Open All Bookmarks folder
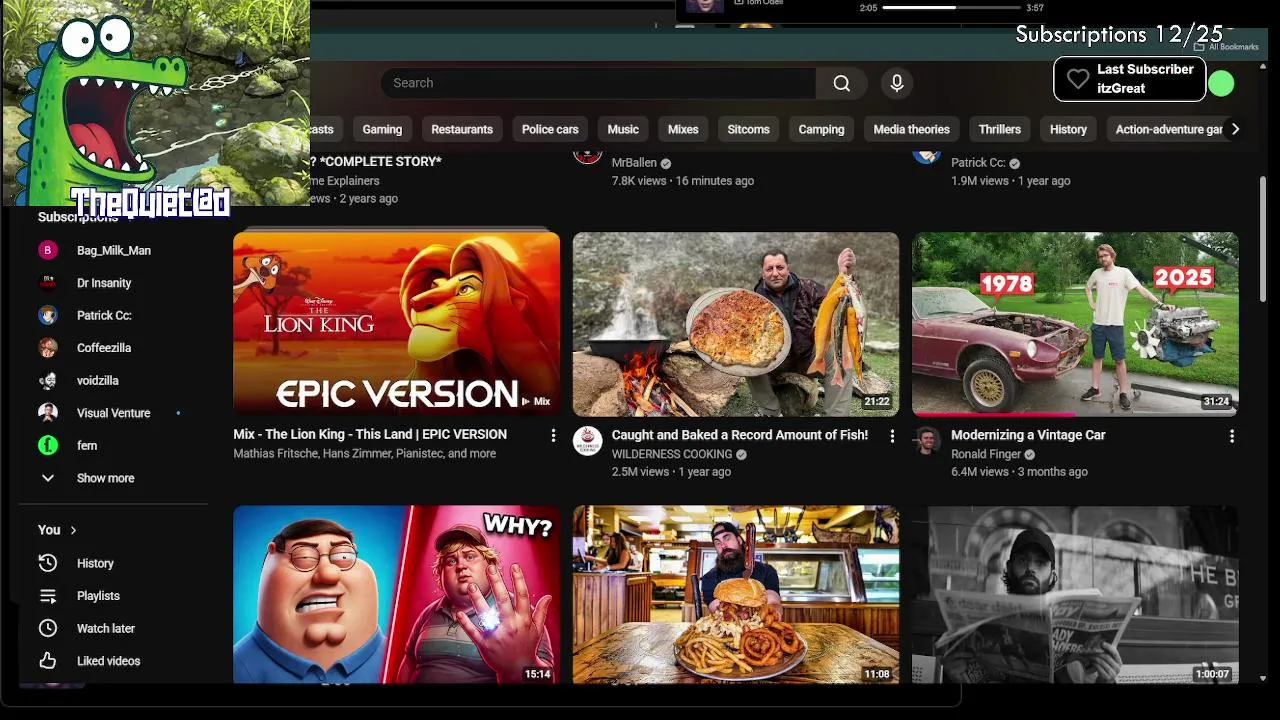Viewport: 1280px width, 720px height. click(x=1226, y=47)
